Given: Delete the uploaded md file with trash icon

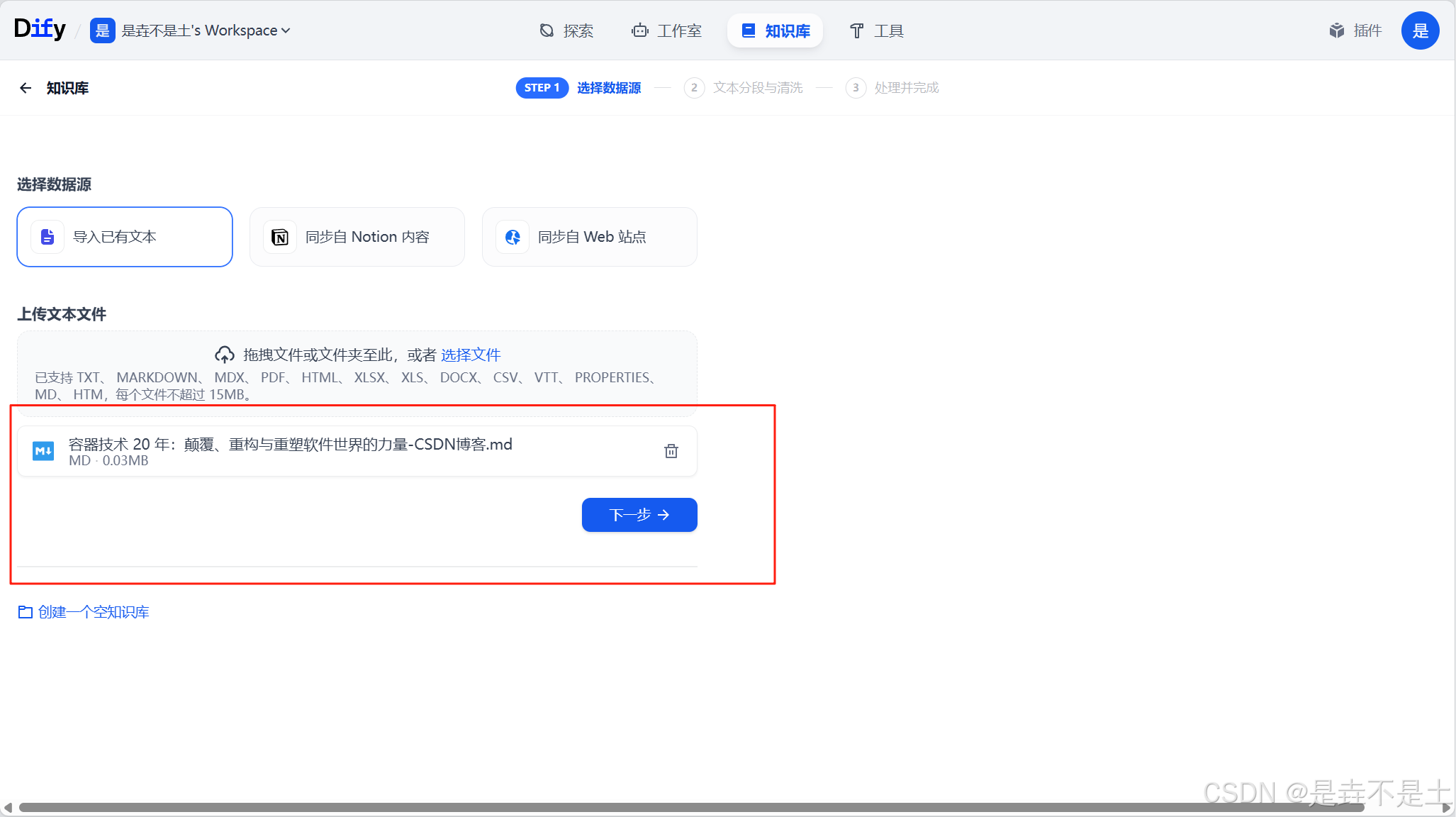Looking at the screenshot, I should 671,451.
